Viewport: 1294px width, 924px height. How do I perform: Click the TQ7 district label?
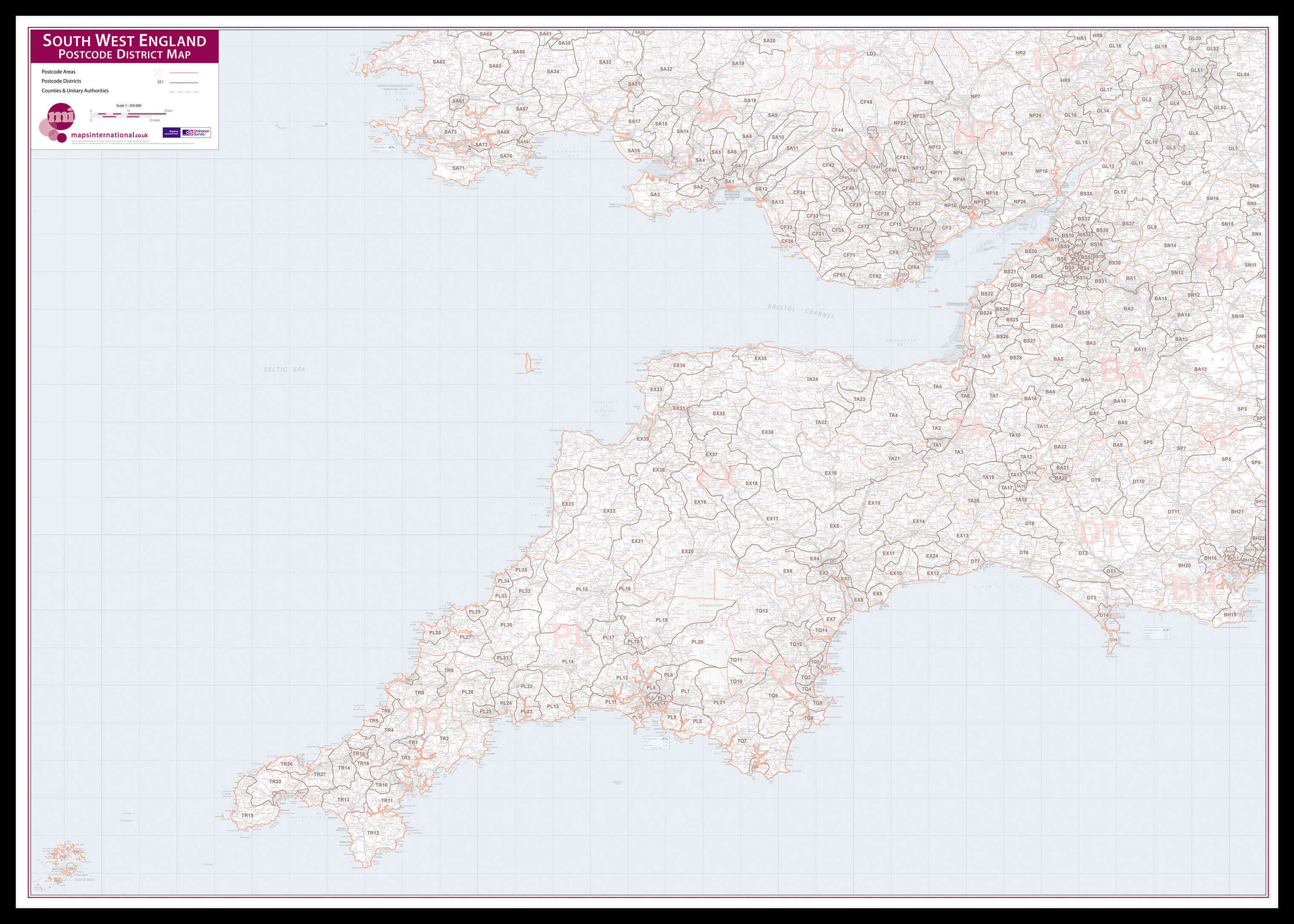coord(742,741)
